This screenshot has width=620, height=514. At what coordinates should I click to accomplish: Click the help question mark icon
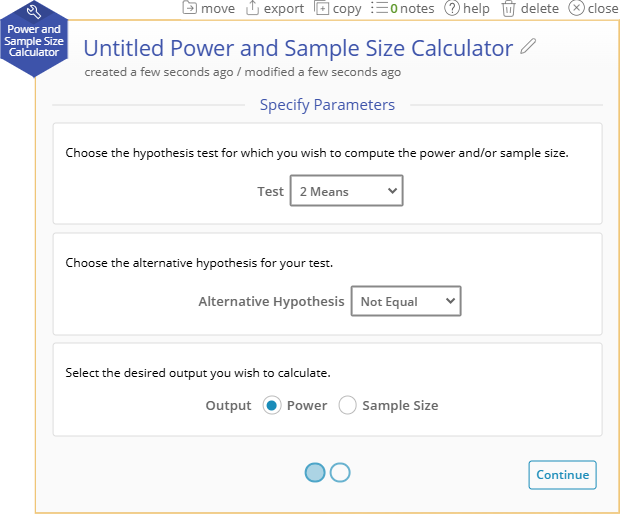(x=452, y=8)
